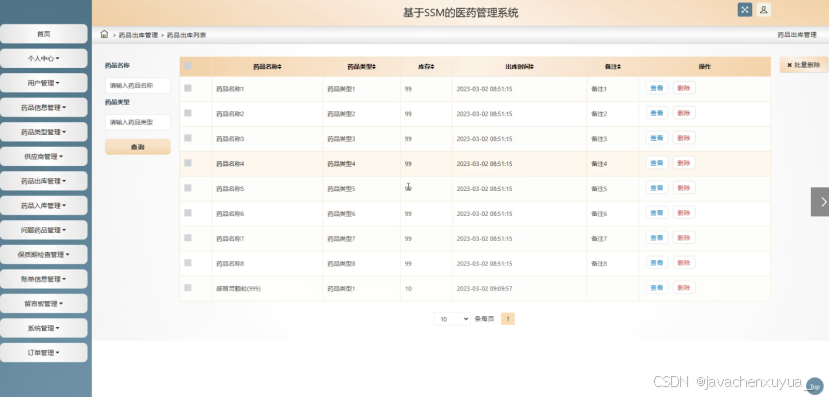
Task: Check the row for 药品名称1
Action: tap(188, 88)
